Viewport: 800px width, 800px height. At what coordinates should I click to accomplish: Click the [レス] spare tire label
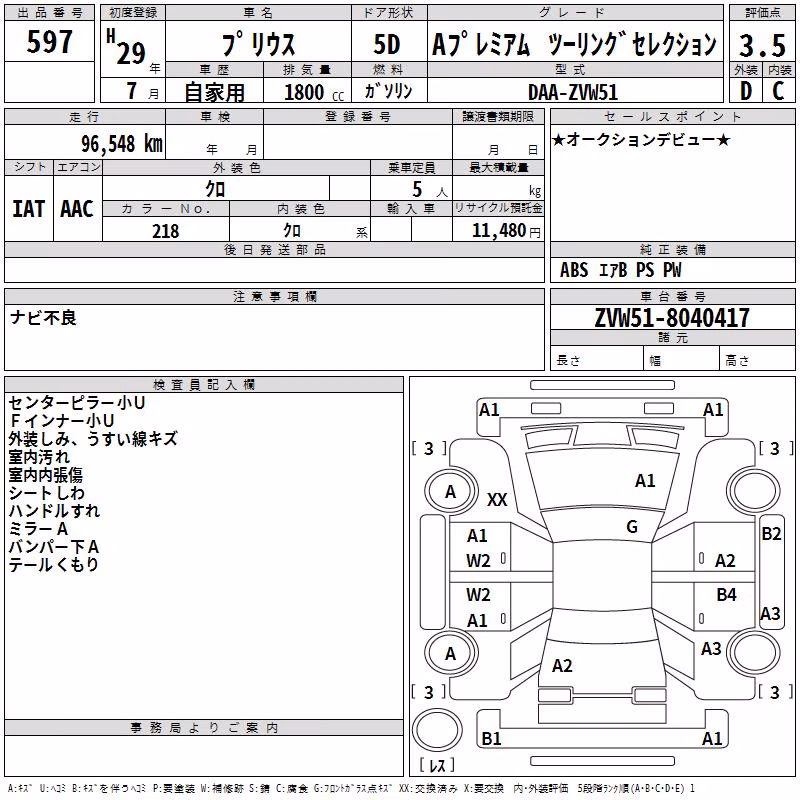click(437, 765)
